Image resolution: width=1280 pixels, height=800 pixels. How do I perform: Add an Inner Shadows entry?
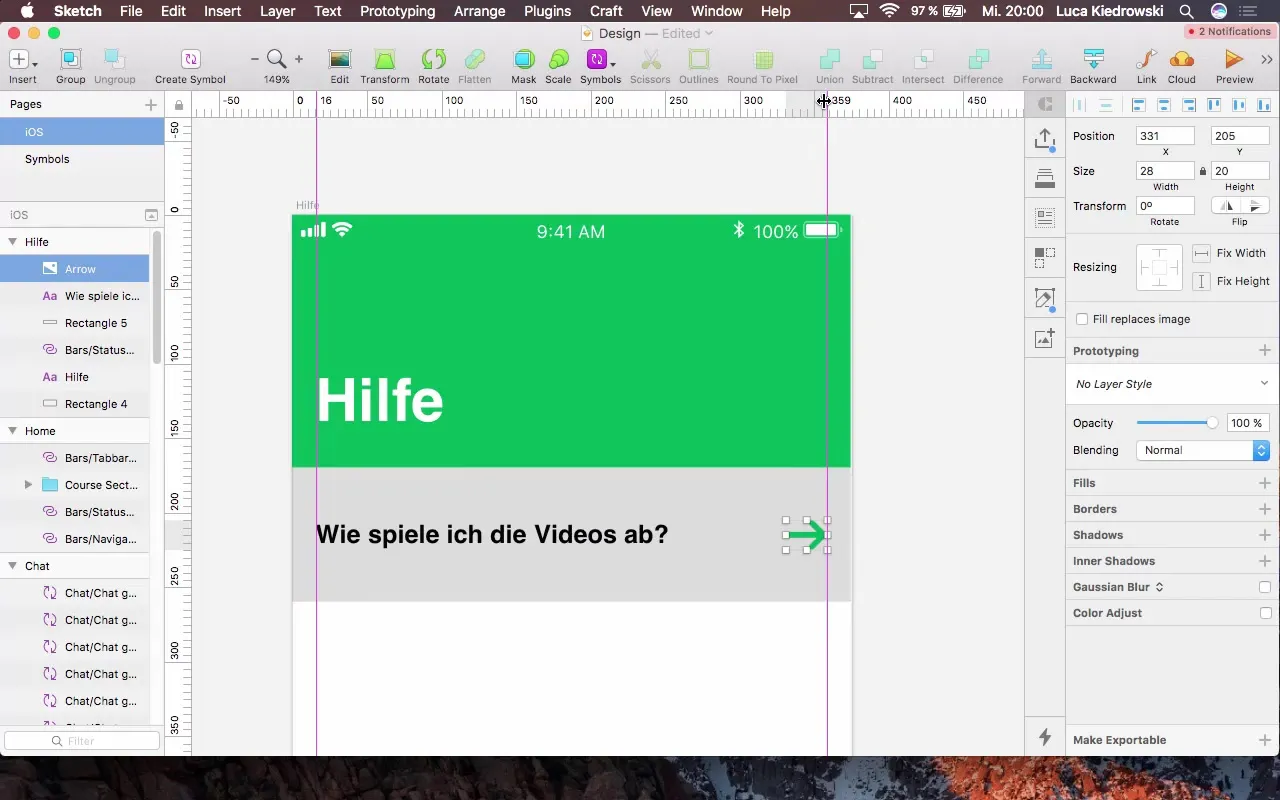click(x=1265, y=561)
